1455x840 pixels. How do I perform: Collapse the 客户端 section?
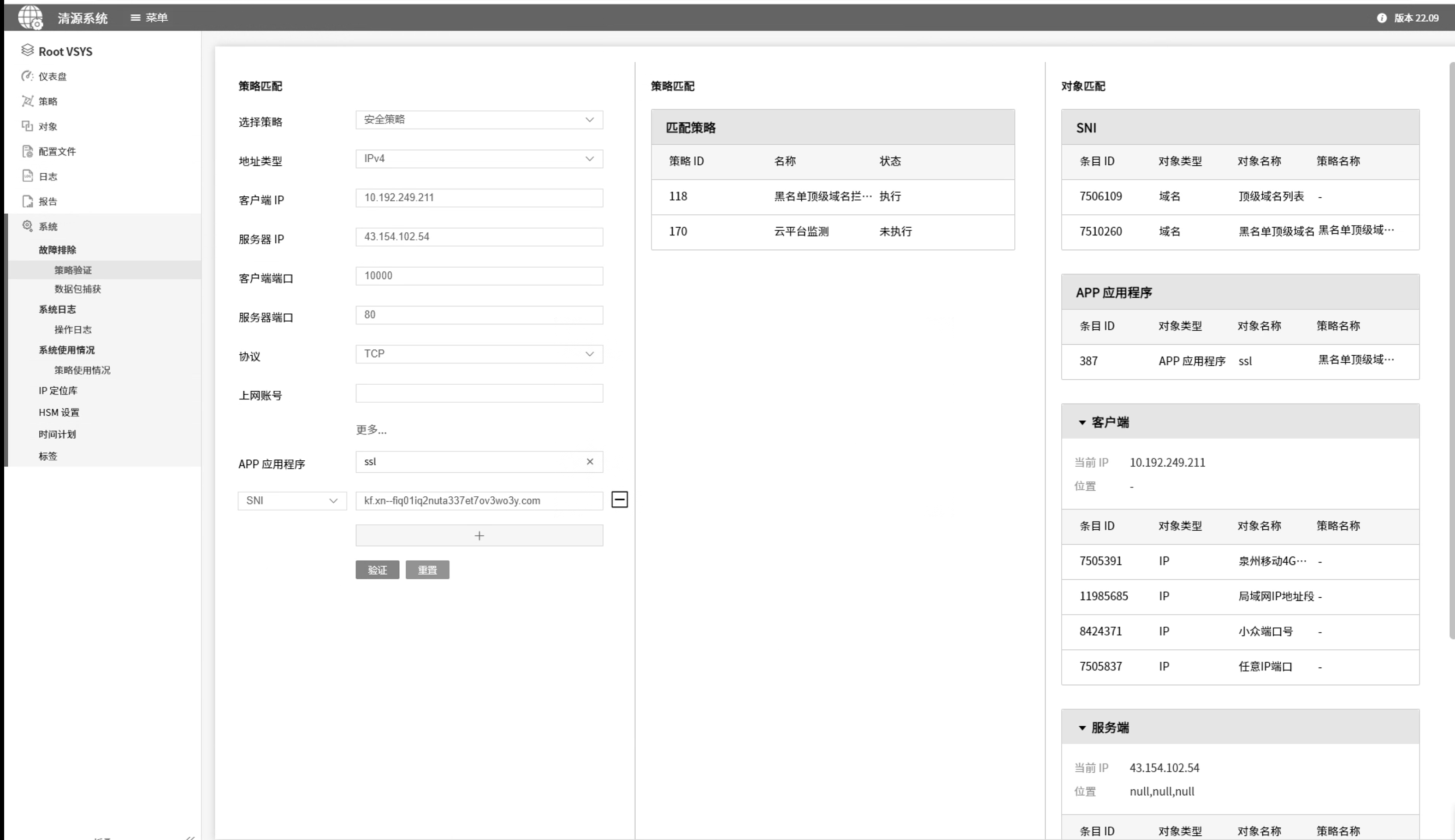pyautogui.click(x=1082, y=423)
